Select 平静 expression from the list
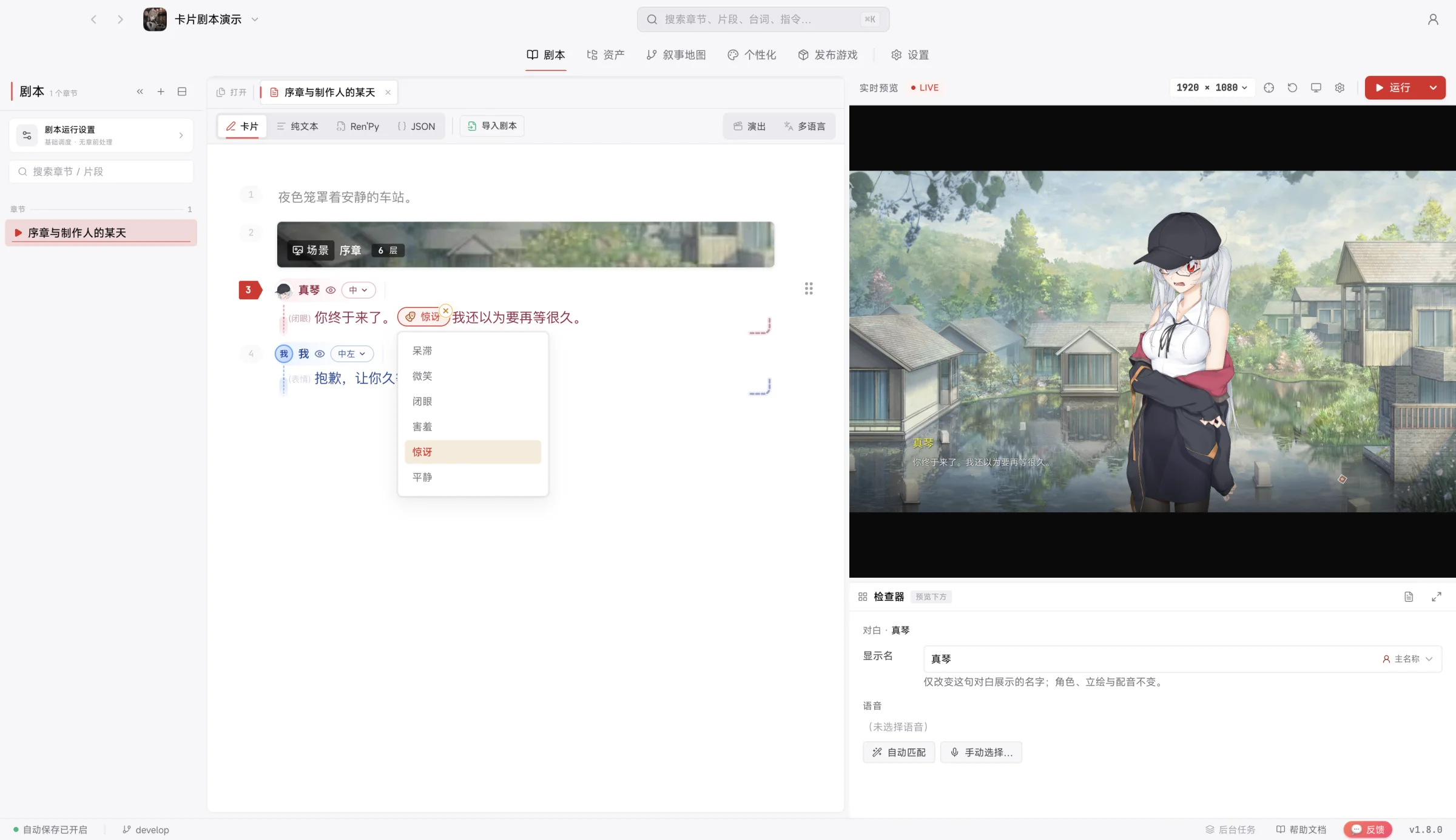 pos(473,477)
